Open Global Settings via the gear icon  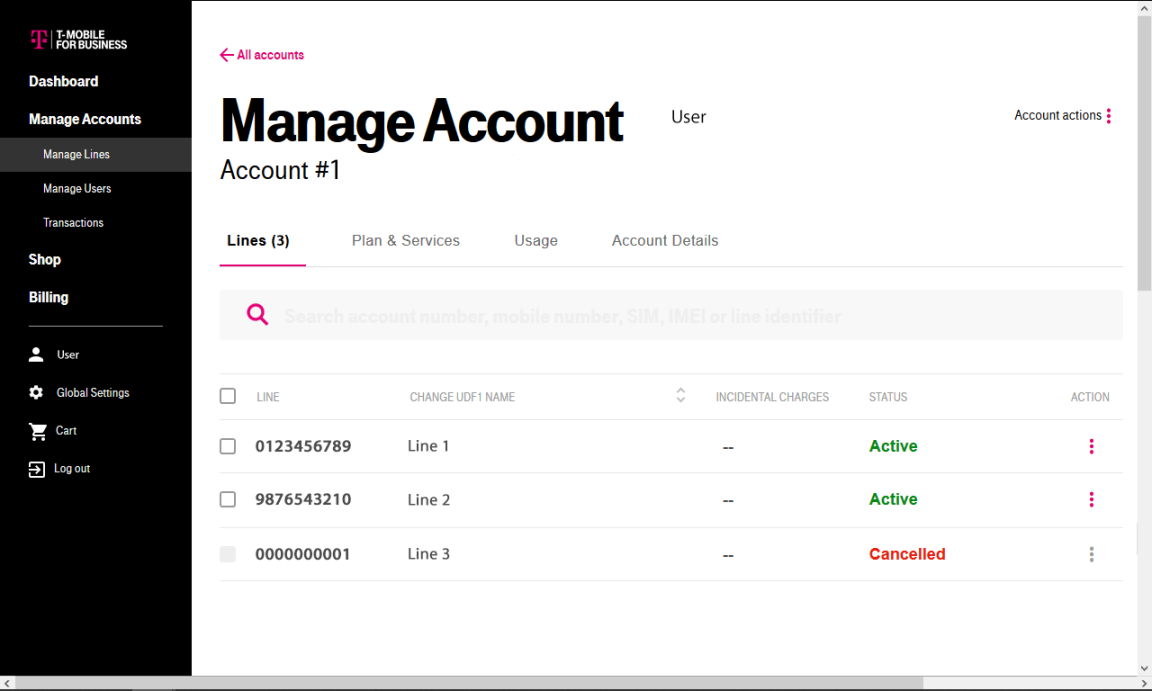coord(37,392)
